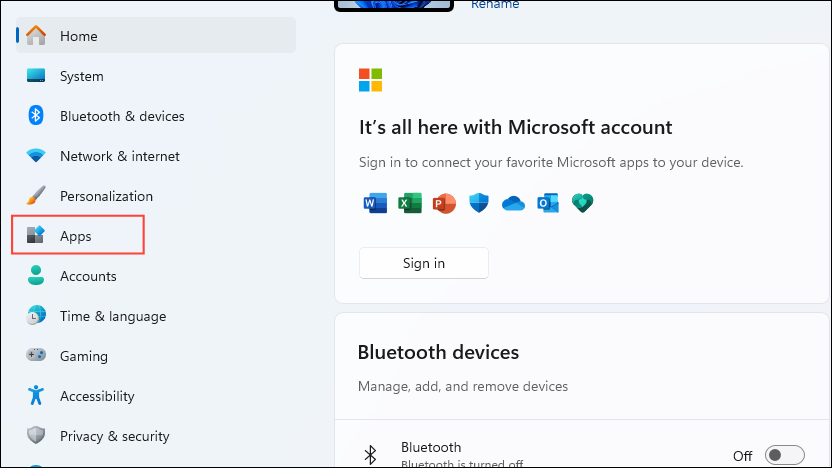Go to Bluetooth & devices settings
832x468 pixels.
coord(156,116)
